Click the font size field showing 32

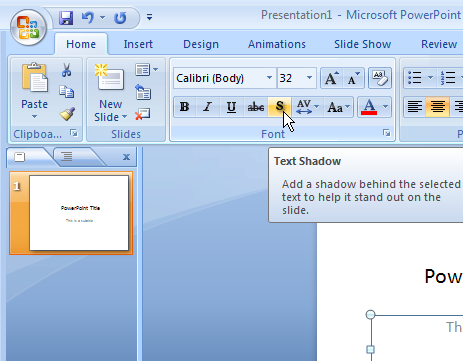[291, 78]
